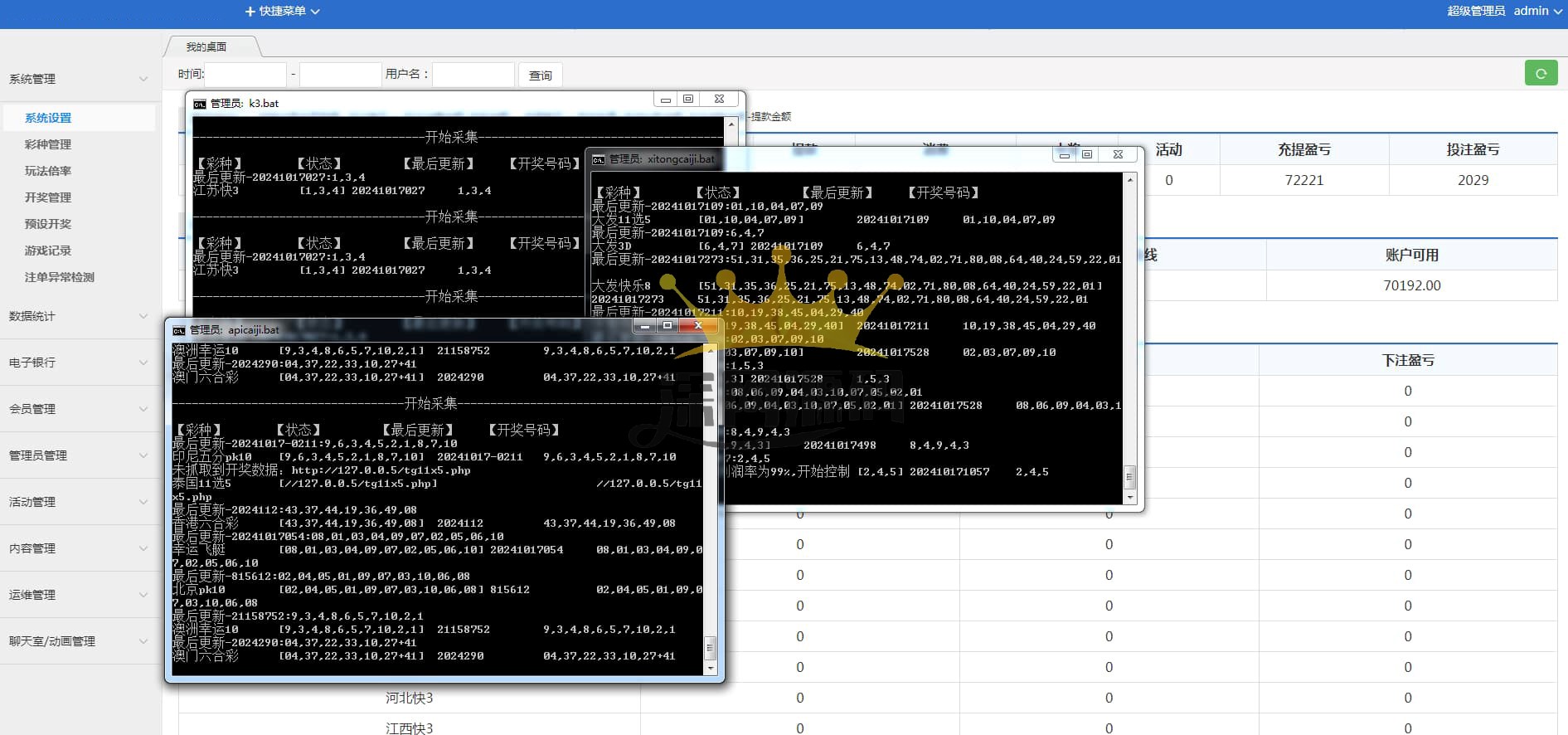Focus the 用户名 input field
This screenshot has width=1568, height=735.
coord(473,75)
